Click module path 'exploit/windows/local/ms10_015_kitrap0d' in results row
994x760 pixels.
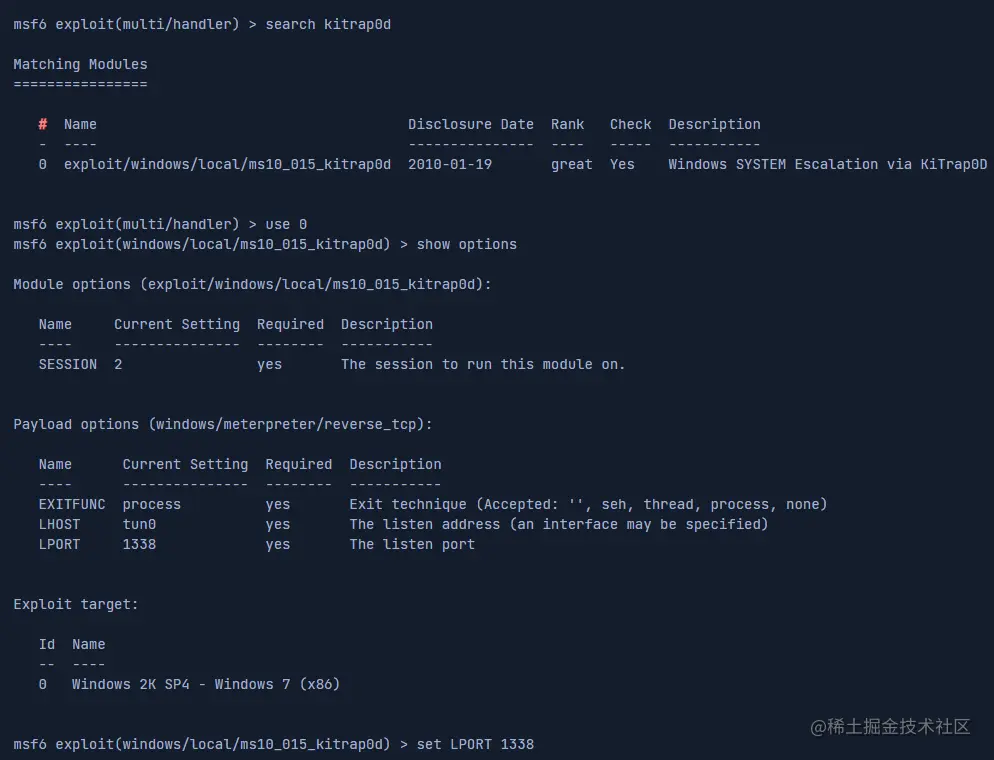227,165
